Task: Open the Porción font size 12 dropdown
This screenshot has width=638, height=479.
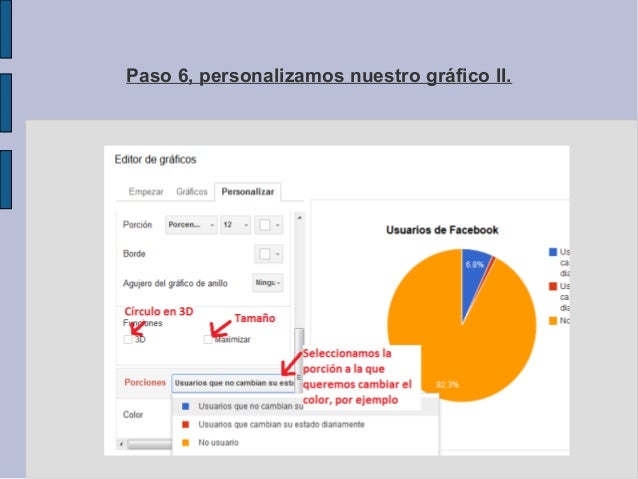Action: click(235, 225)
